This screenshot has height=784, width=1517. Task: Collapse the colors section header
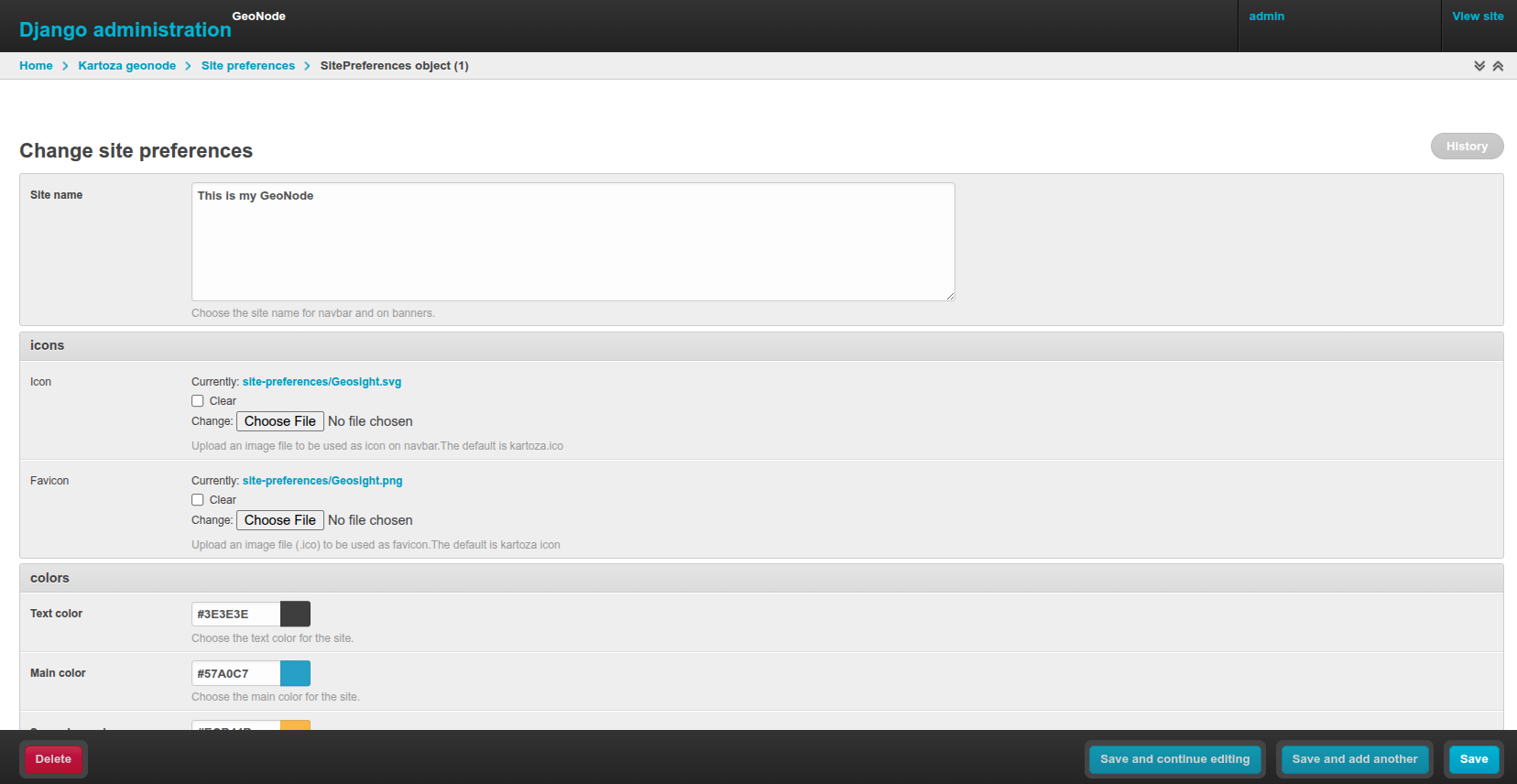coord(49,578)
